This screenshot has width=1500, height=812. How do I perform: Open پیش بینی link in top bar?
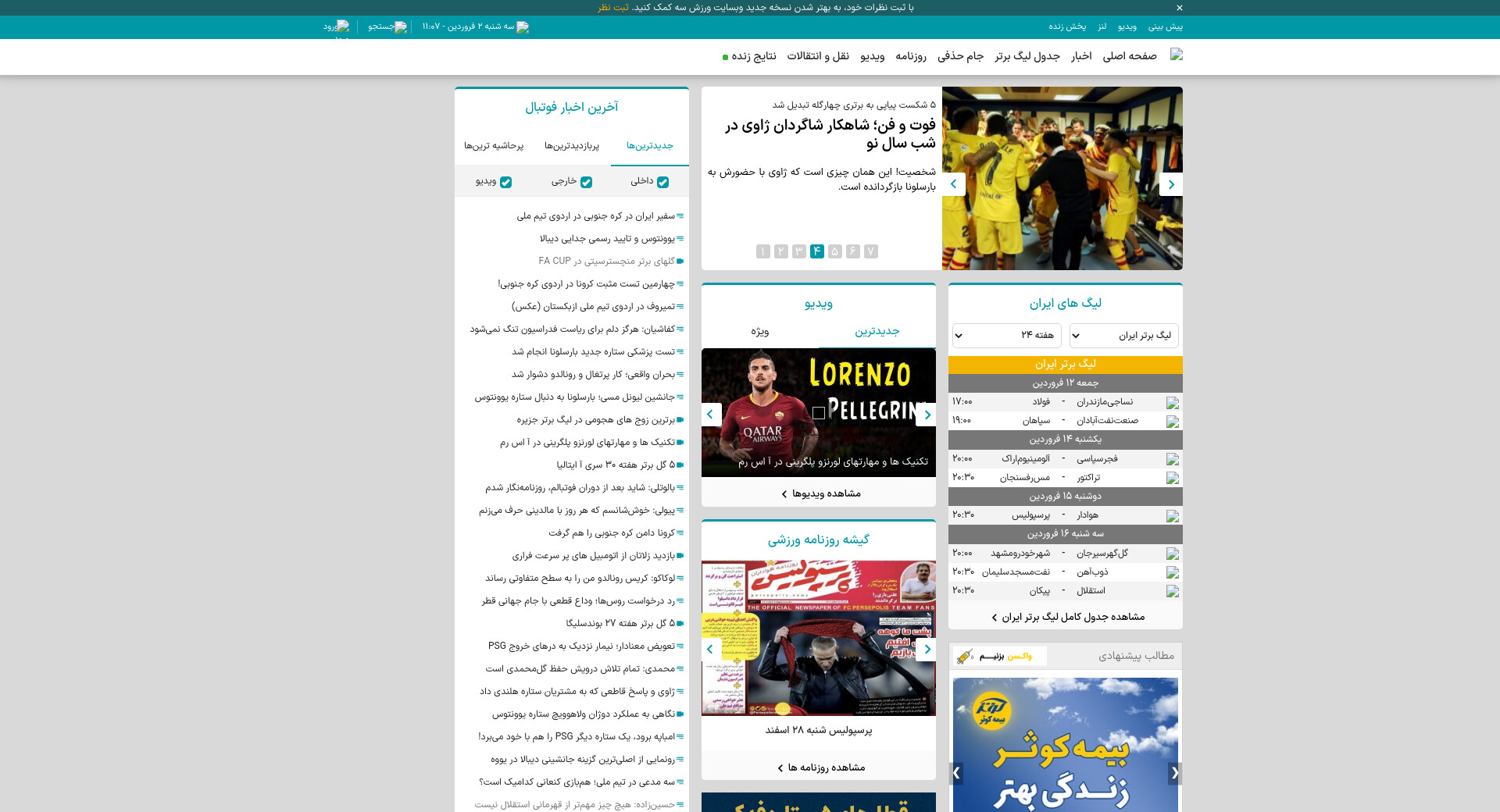click(1166, 27)
